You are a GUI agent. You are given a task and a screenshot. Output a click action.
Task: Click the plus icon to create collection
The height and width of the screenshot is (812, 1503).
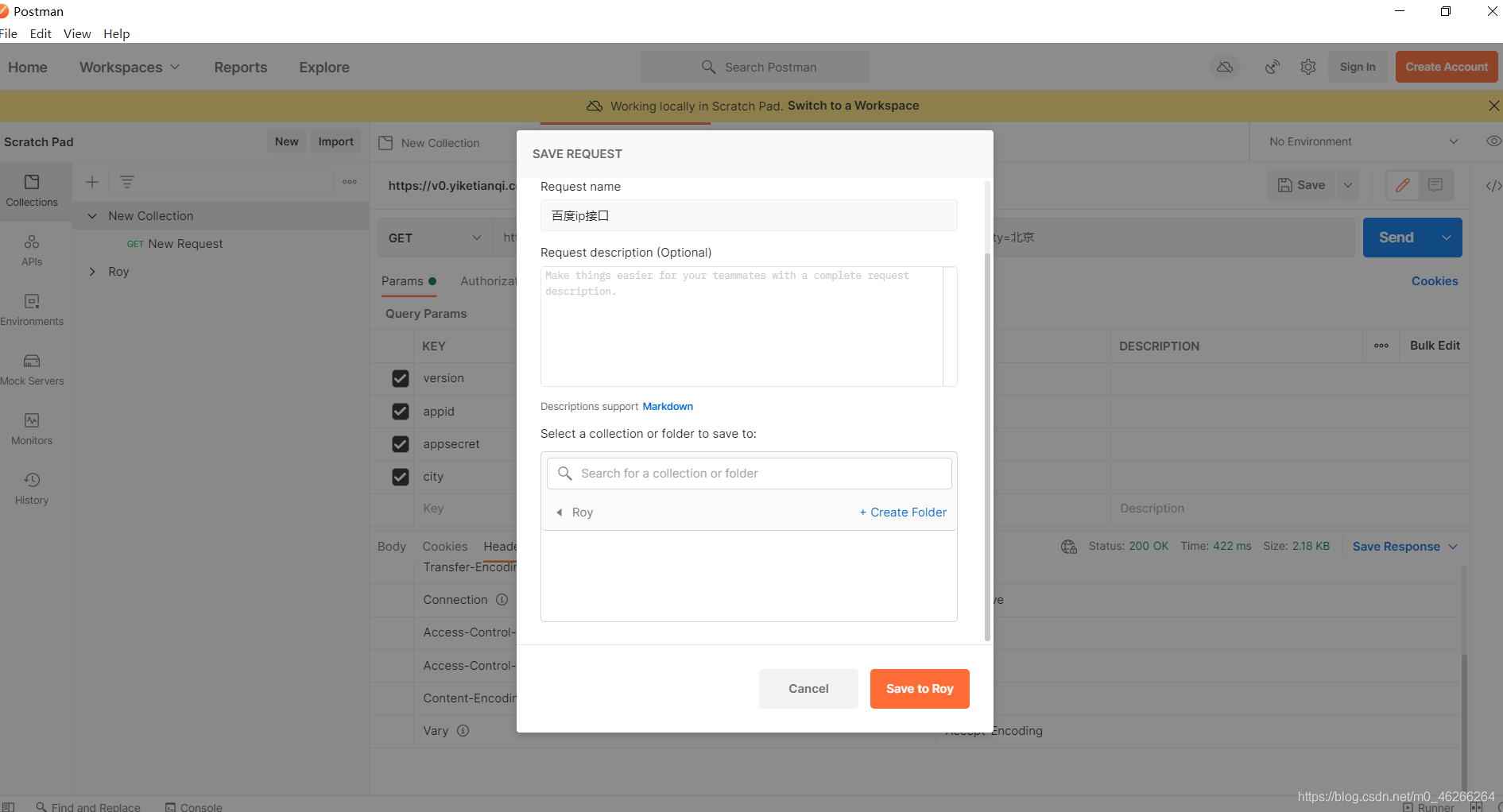pos(92,182)
